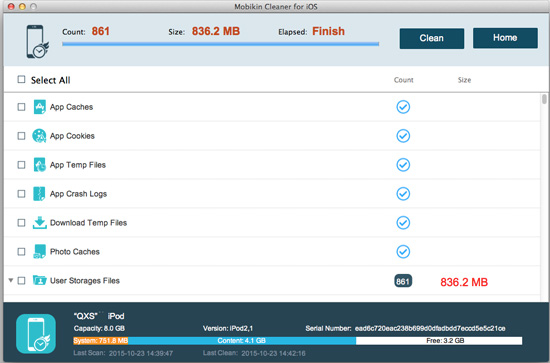Image resolution: width=550 pixels, height=363 pixels.
Task: Click the App Caches category icon
Action: [x=39, y=107]
